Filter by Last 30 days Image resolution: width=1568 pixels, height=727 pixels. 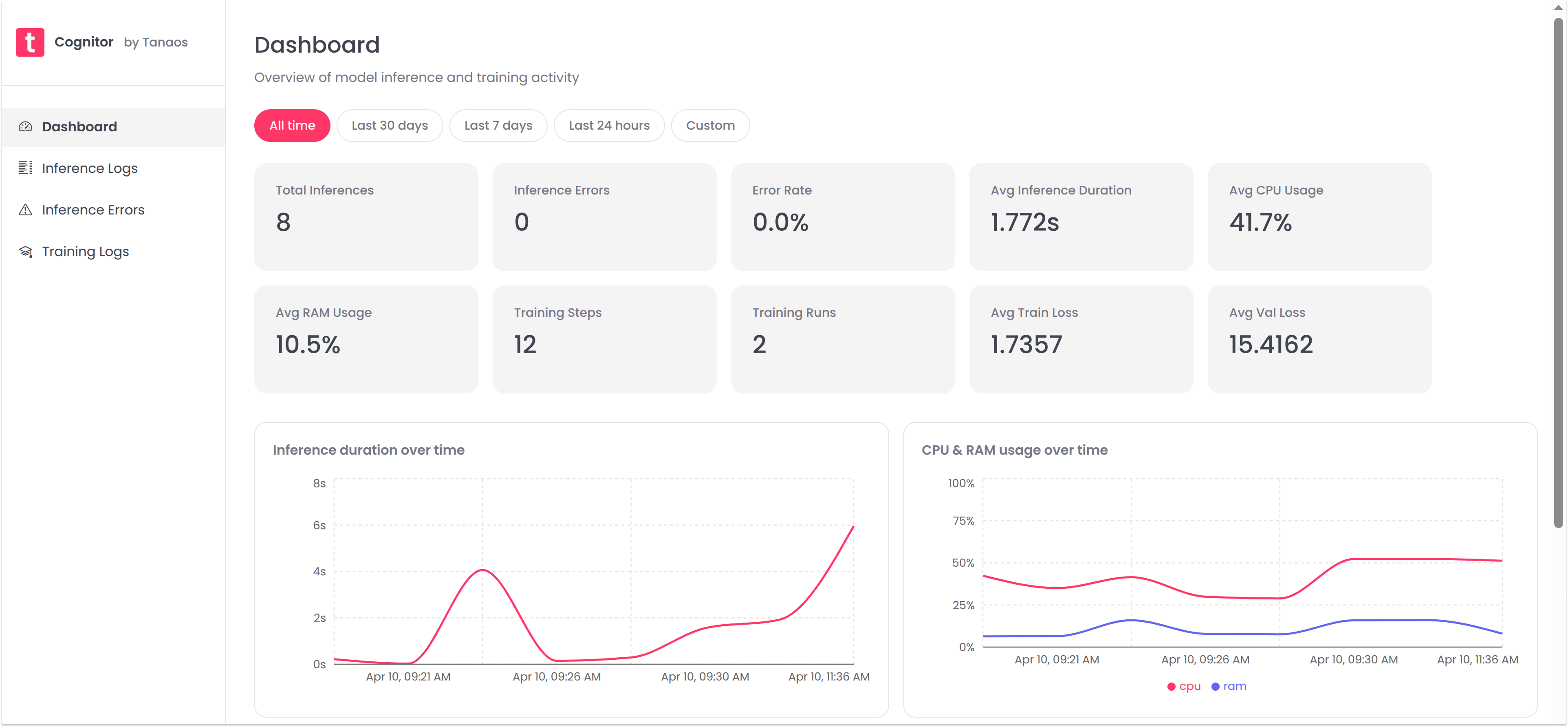tap(390, 126)
